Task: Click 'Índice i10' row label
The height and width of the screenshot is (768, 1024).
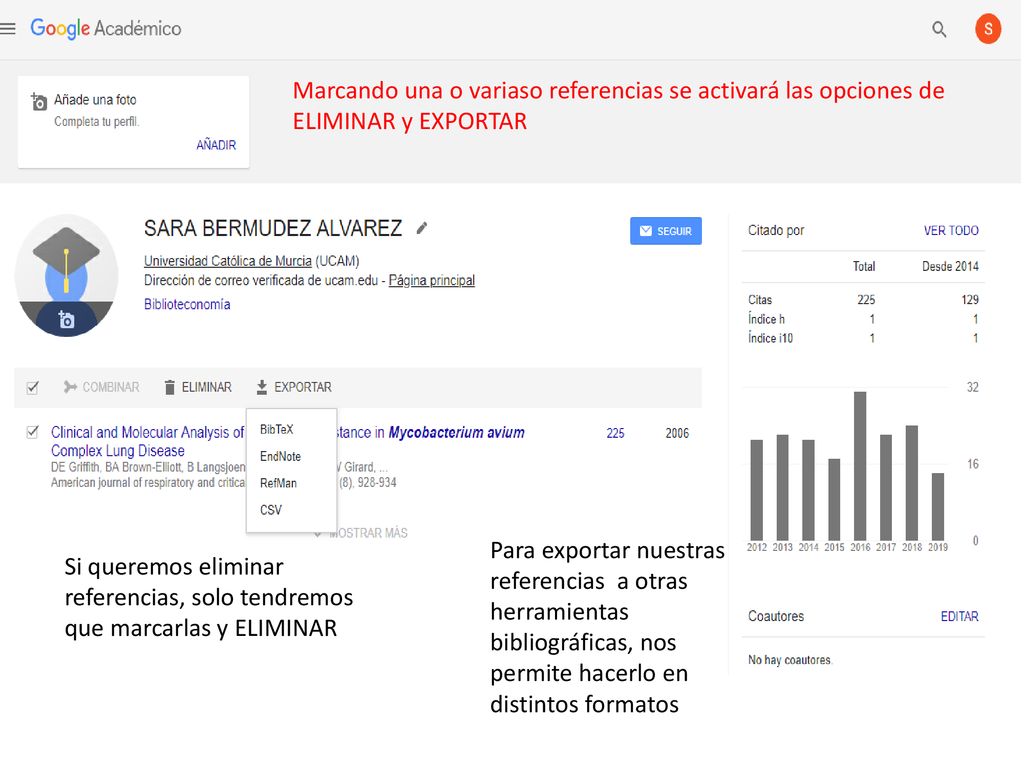Action: click(x=770, y=338)
